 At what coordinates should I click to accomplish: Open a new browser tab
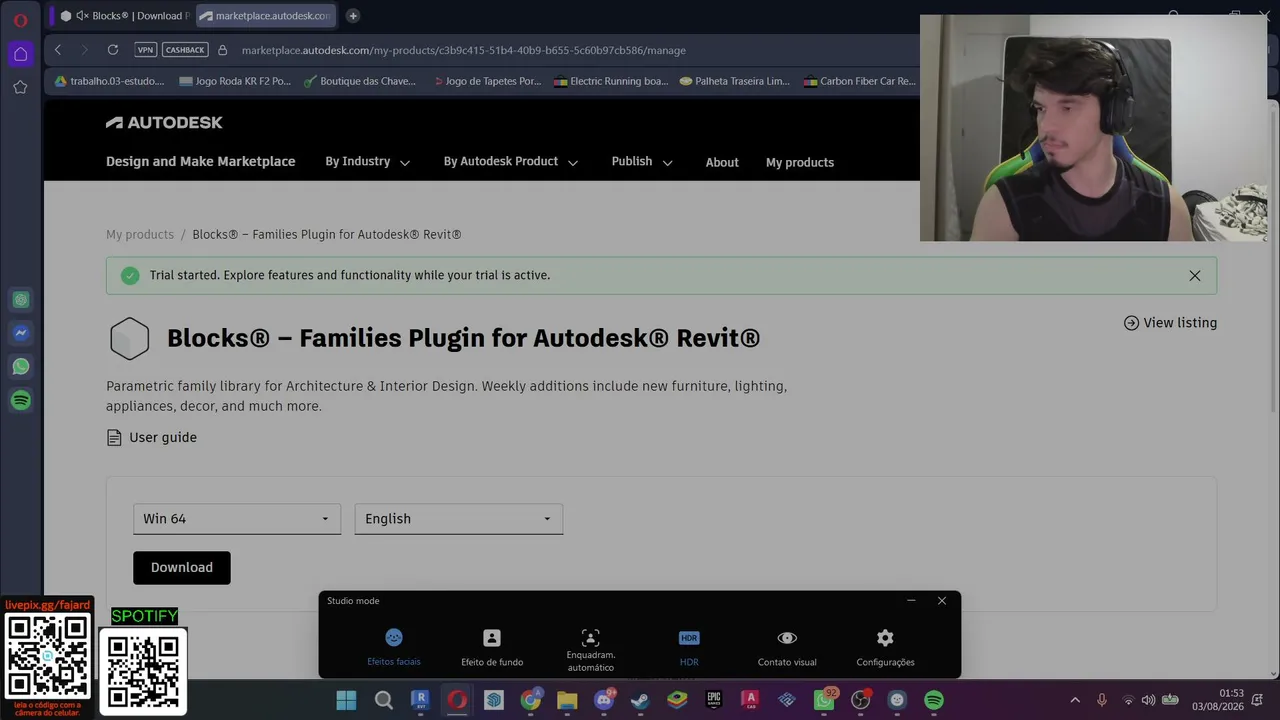(353, 16)
